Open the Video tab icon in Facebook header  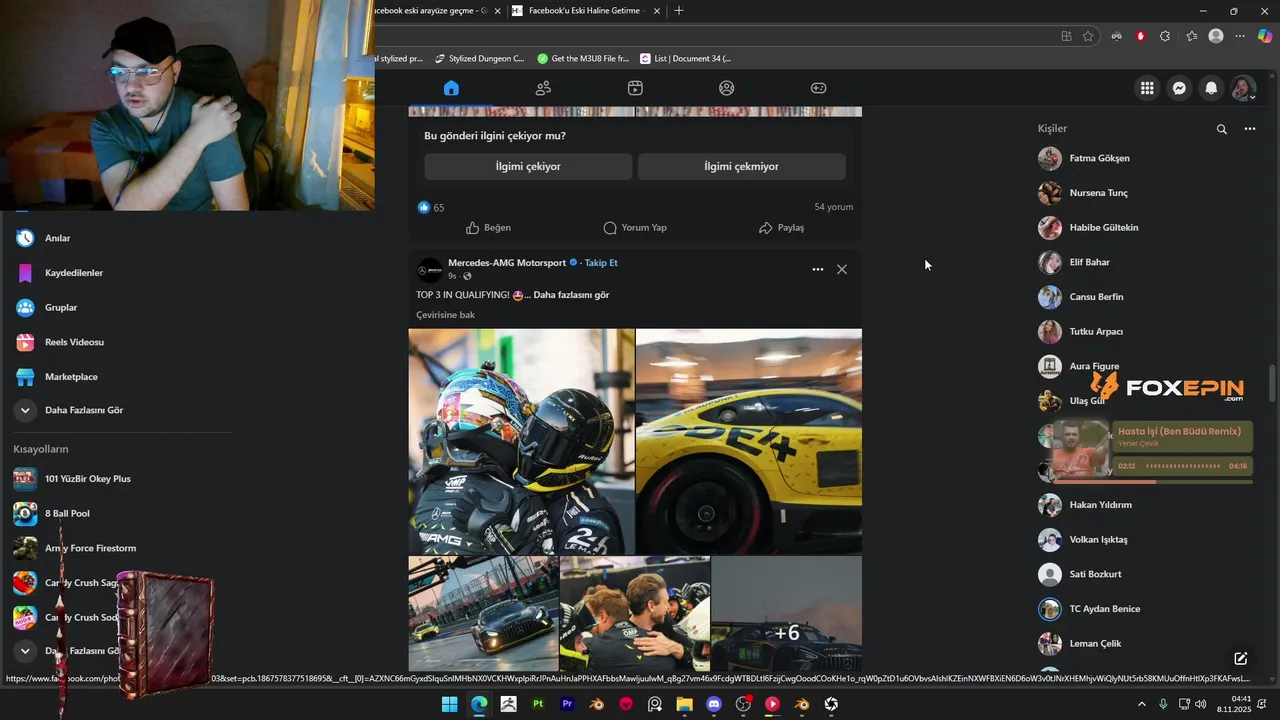635,88
